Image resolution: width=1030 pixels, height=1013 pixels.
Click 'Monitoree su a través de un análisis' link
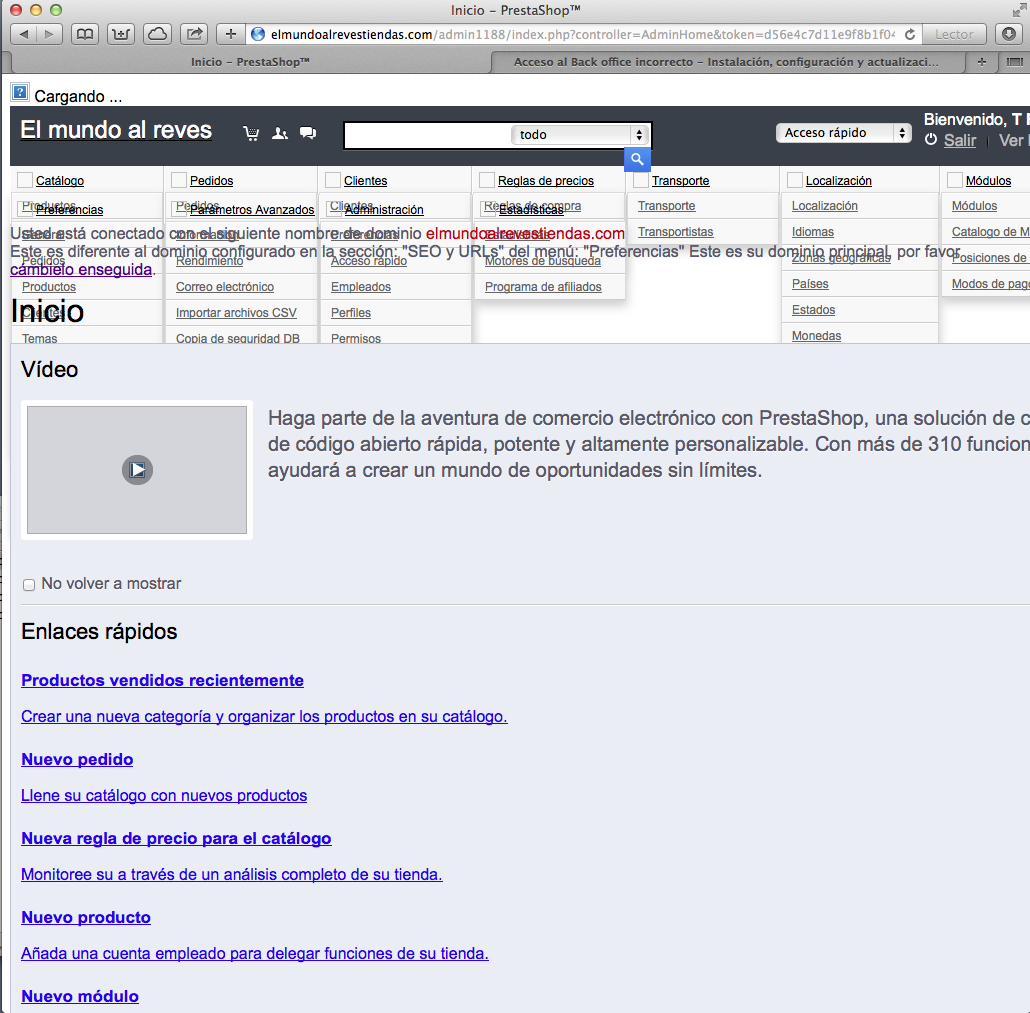pos(232,874)
